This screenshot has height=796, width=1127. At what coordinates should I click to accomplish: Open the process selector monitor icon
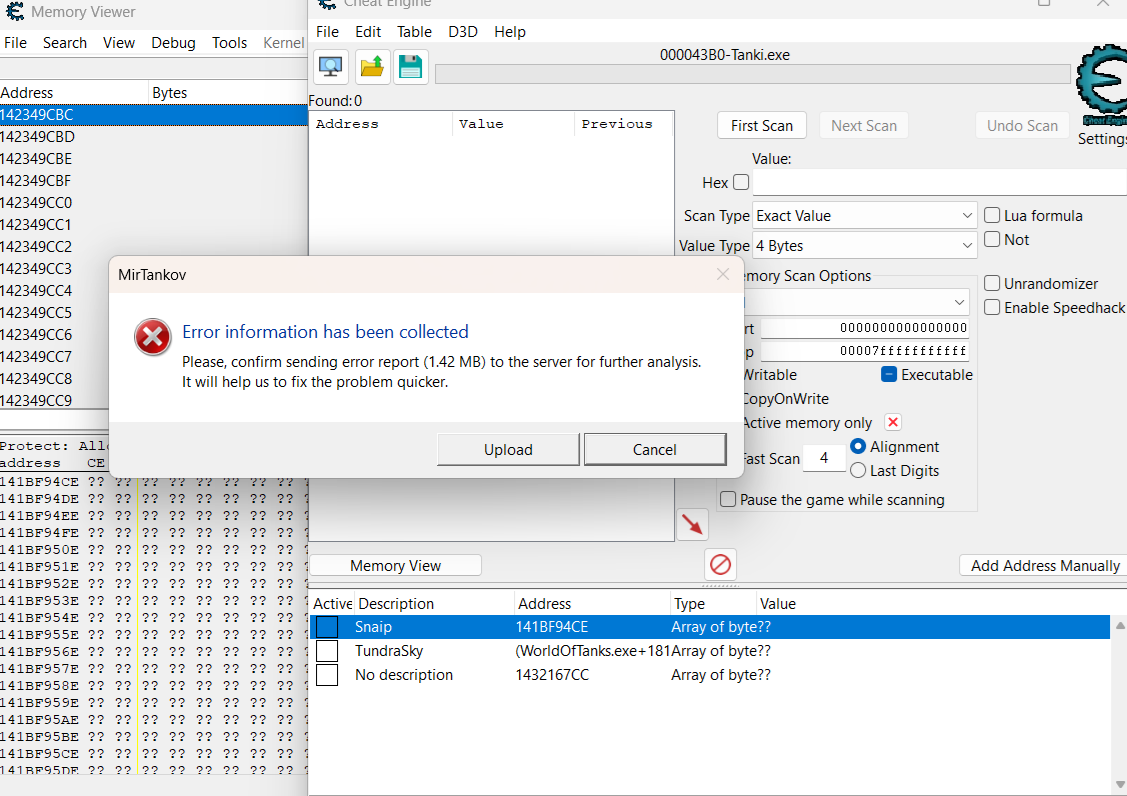(x=331, y=68)
